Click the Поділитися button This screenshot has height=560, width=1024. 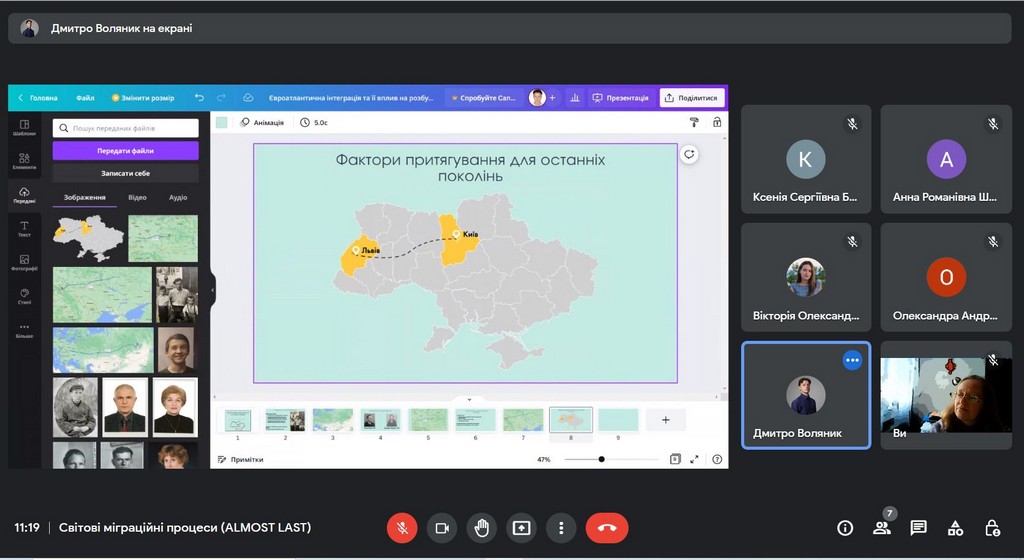click(692, 98)
